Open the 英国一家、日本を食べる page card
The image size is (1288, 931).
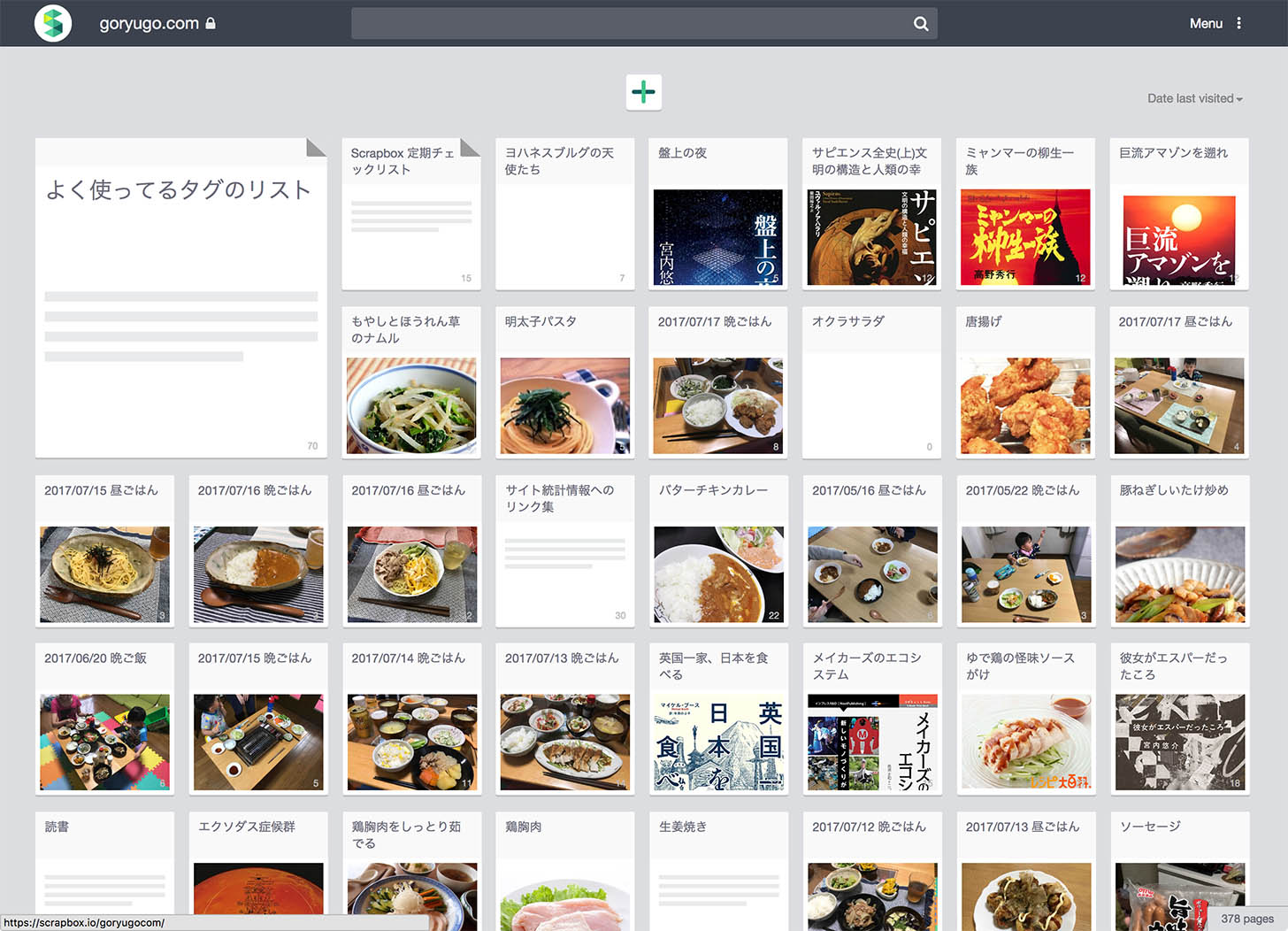tap(717, 719)
